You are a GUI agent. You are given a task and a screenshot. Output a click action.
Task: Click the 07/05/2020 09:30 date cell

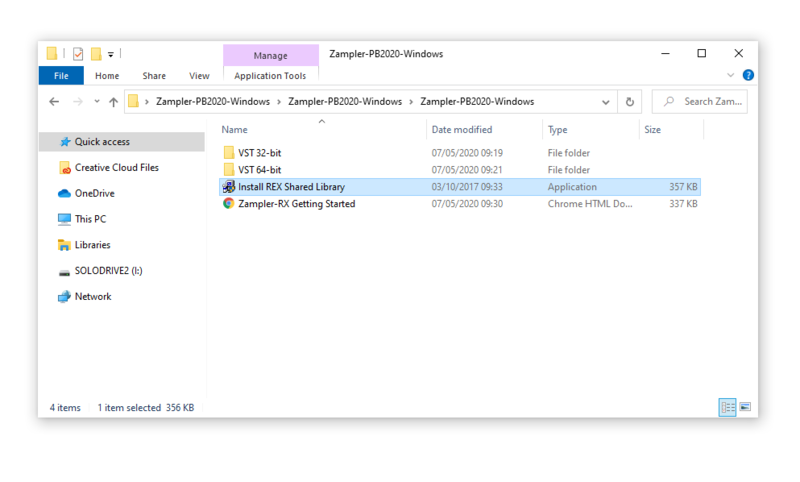click(x=467, y=204)
